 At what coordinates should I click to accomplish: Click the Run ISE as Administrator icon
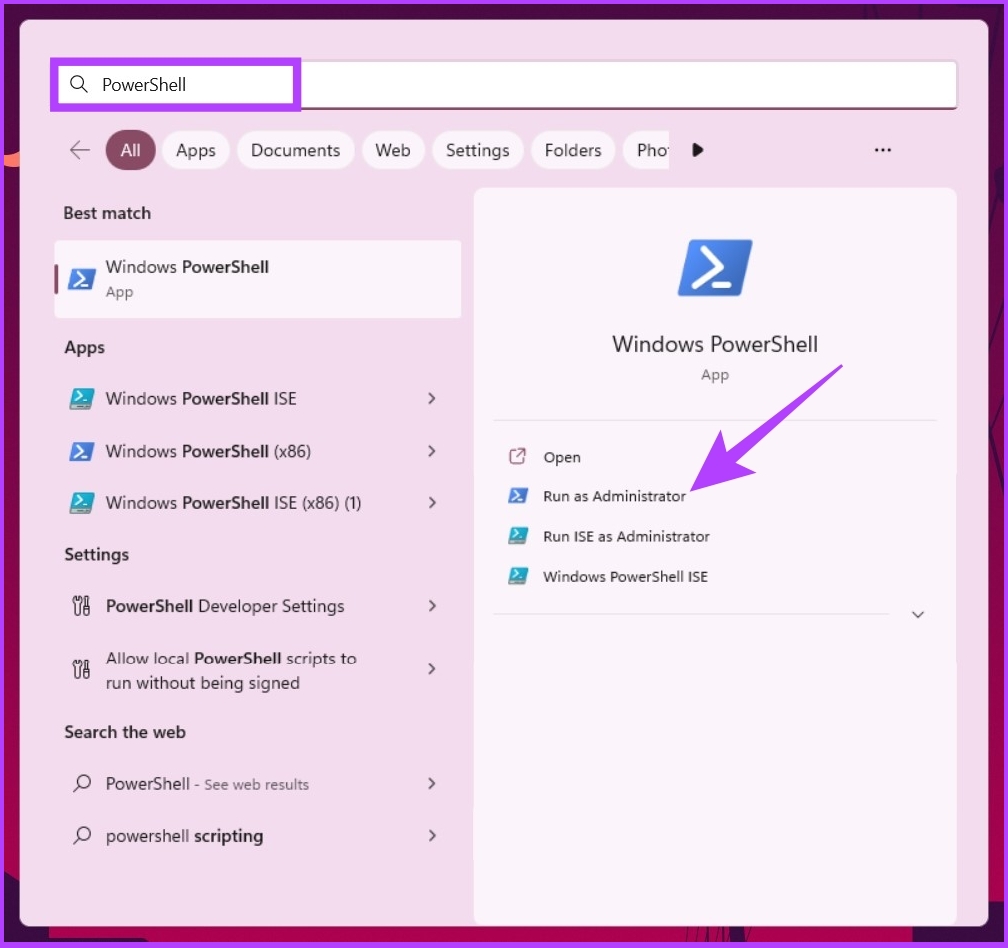[x=518, y=535]
